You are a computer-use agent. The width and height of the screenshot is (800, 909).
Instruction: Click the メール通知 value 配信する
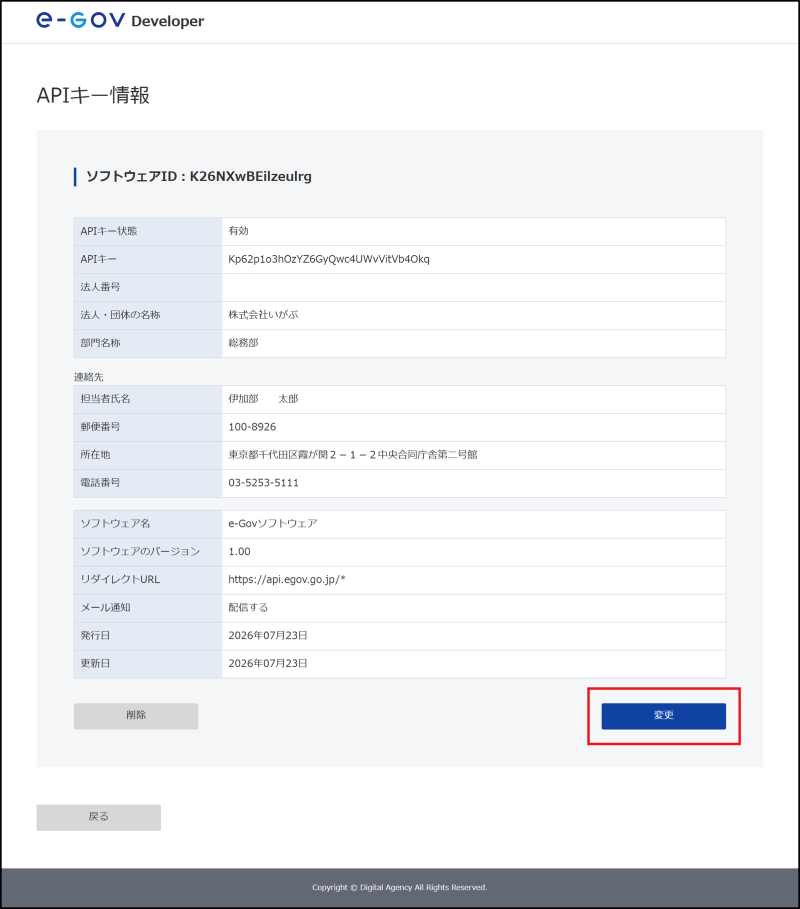coord(248,608)
